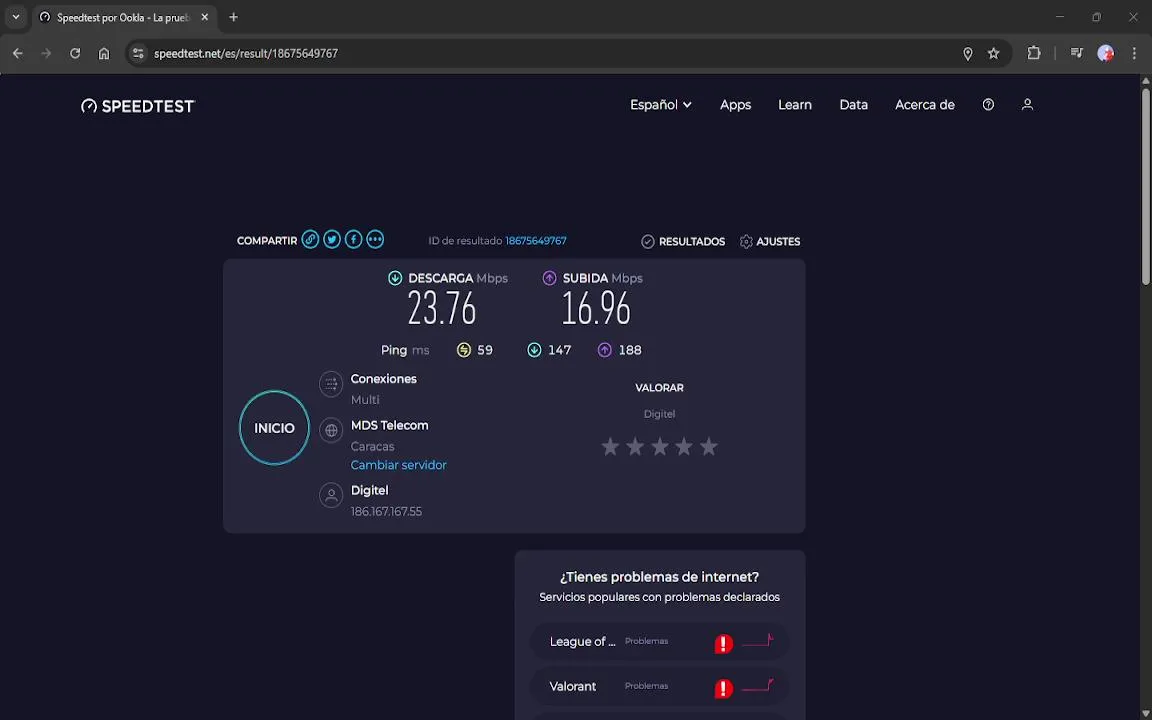Close the Speedtest browser tab

pos(205,17)
